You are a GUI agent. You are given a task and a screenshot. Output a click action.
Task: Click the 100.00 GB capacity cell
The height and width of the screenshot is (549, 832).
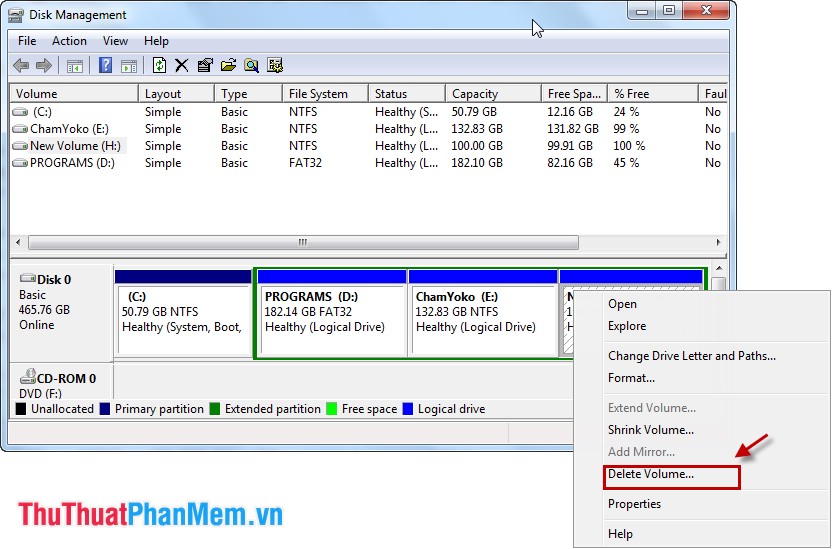click(476, 146)
